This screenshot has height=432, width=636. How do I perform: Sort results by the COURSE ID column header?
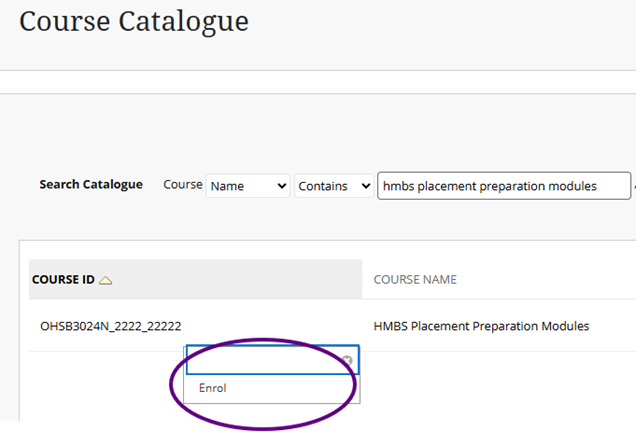pyautogui.click(x=63, y=279)
